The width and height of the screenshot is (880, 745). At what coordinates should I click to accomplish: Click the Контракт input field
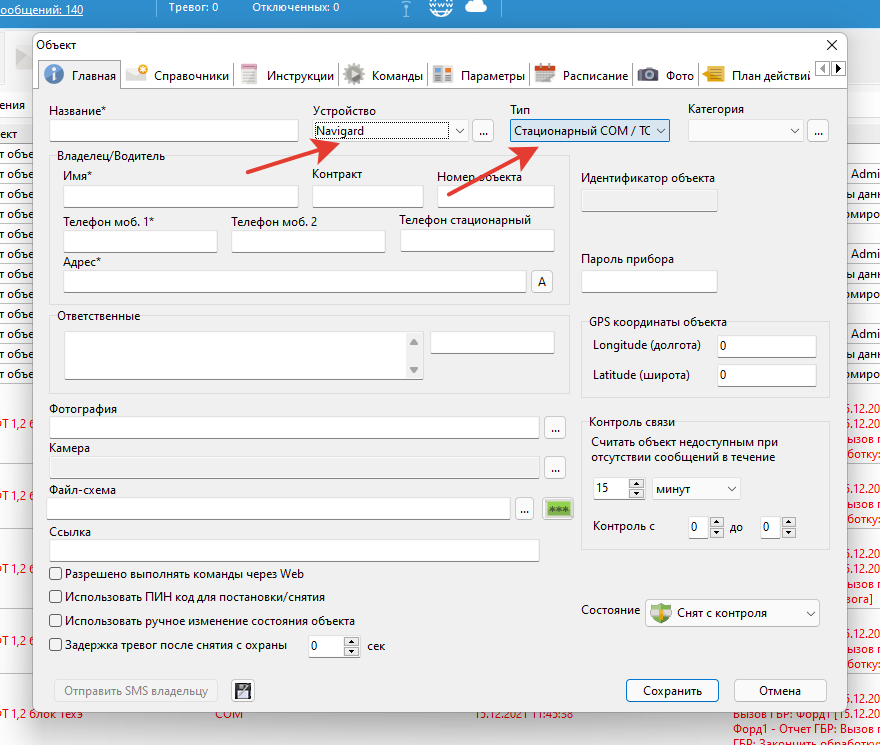click(x=368, y=196)
